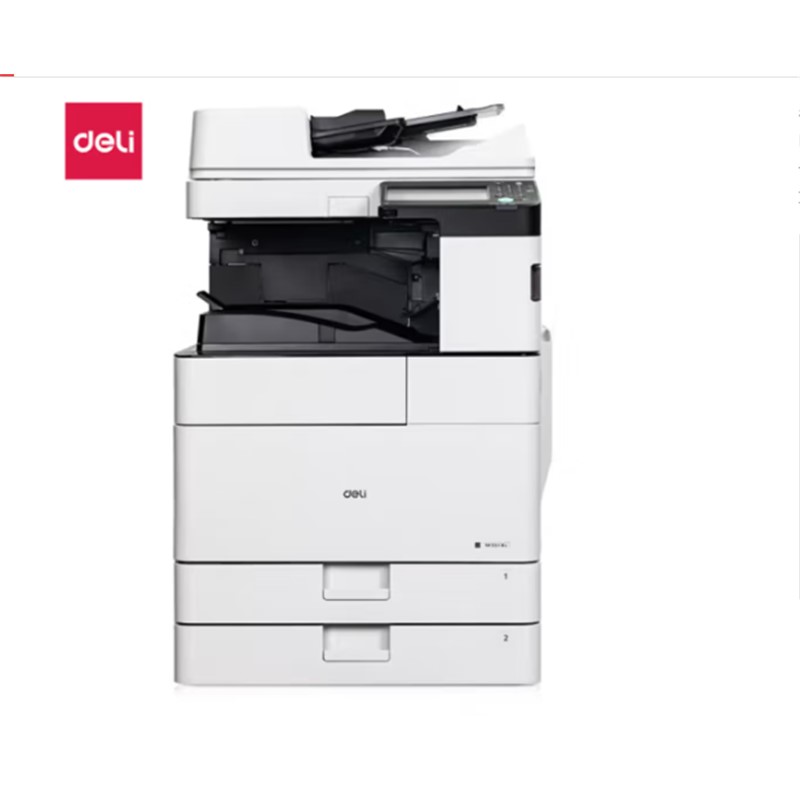
Task: Click the red deli brand logo
Action: point(104,141)
